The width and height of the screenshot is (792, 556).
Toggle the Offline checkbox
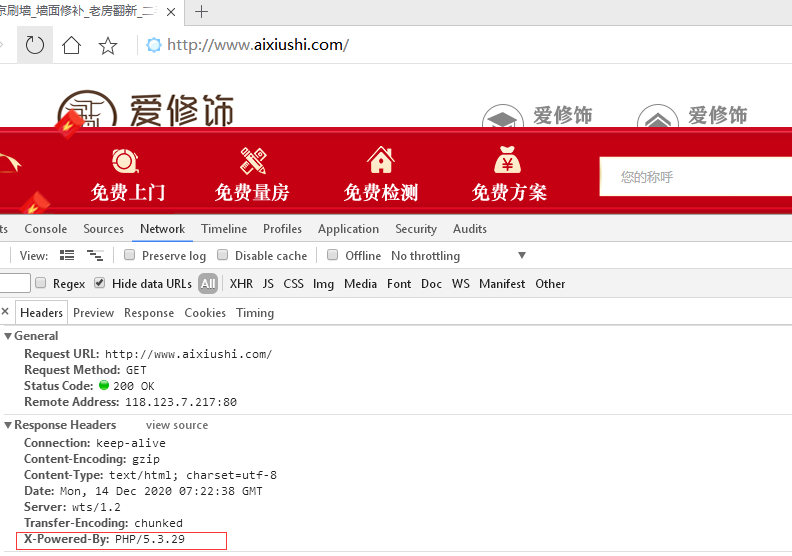(332, 255)
